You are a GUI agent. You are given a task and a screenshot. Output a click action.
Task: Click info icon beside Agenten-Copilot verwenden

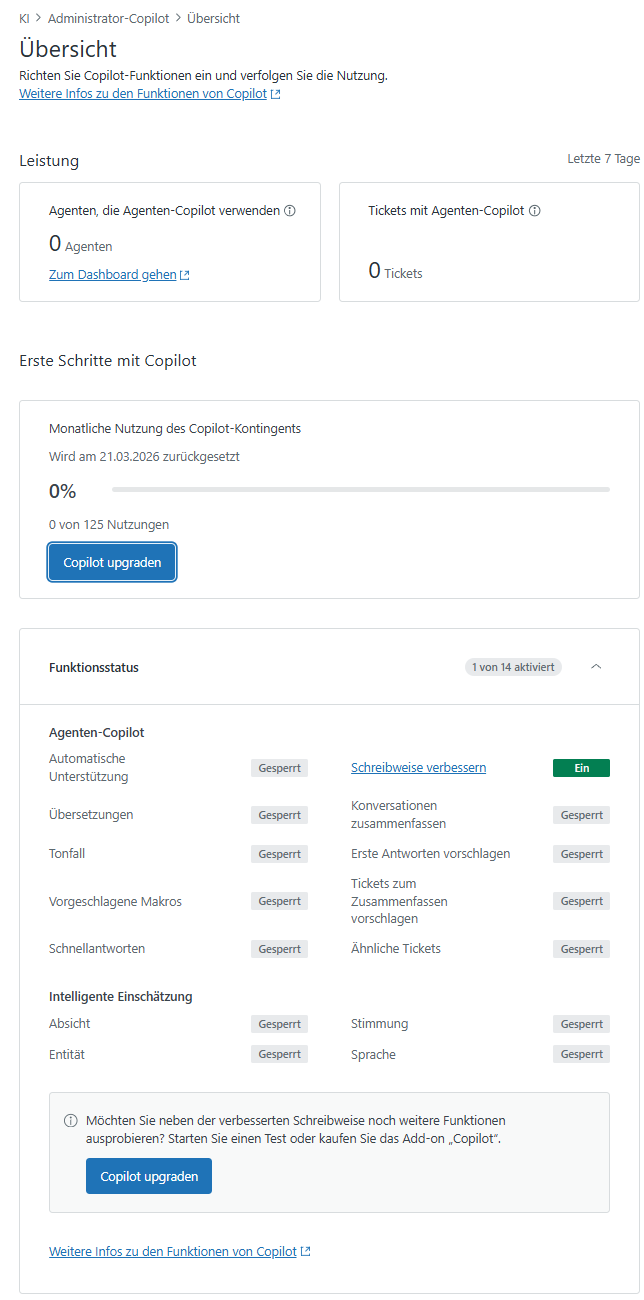290,211
